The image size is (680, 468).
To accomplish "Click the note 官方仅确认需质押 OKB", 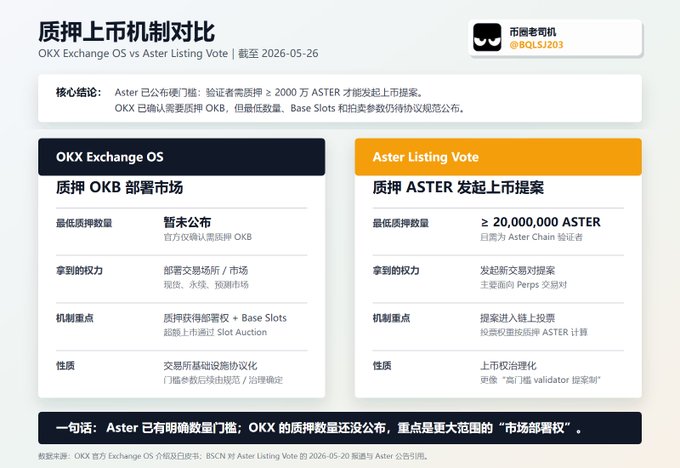I will pyautogui.click(x=207, y=237).
